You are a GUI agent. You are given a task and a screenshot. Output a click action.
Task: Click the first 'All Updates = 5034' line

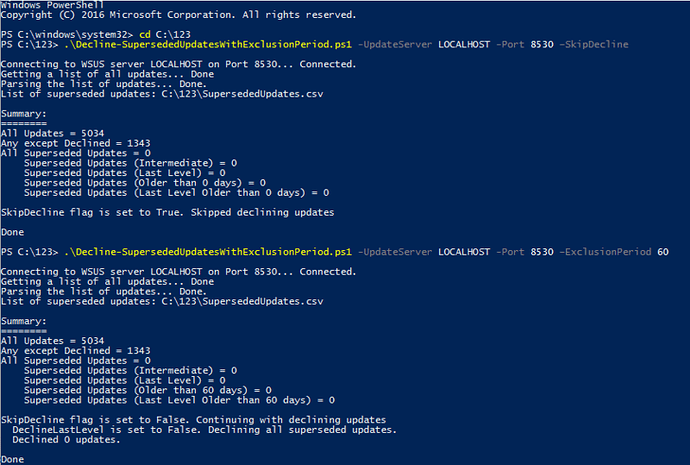pyautogui.click(x=52, y=133)
